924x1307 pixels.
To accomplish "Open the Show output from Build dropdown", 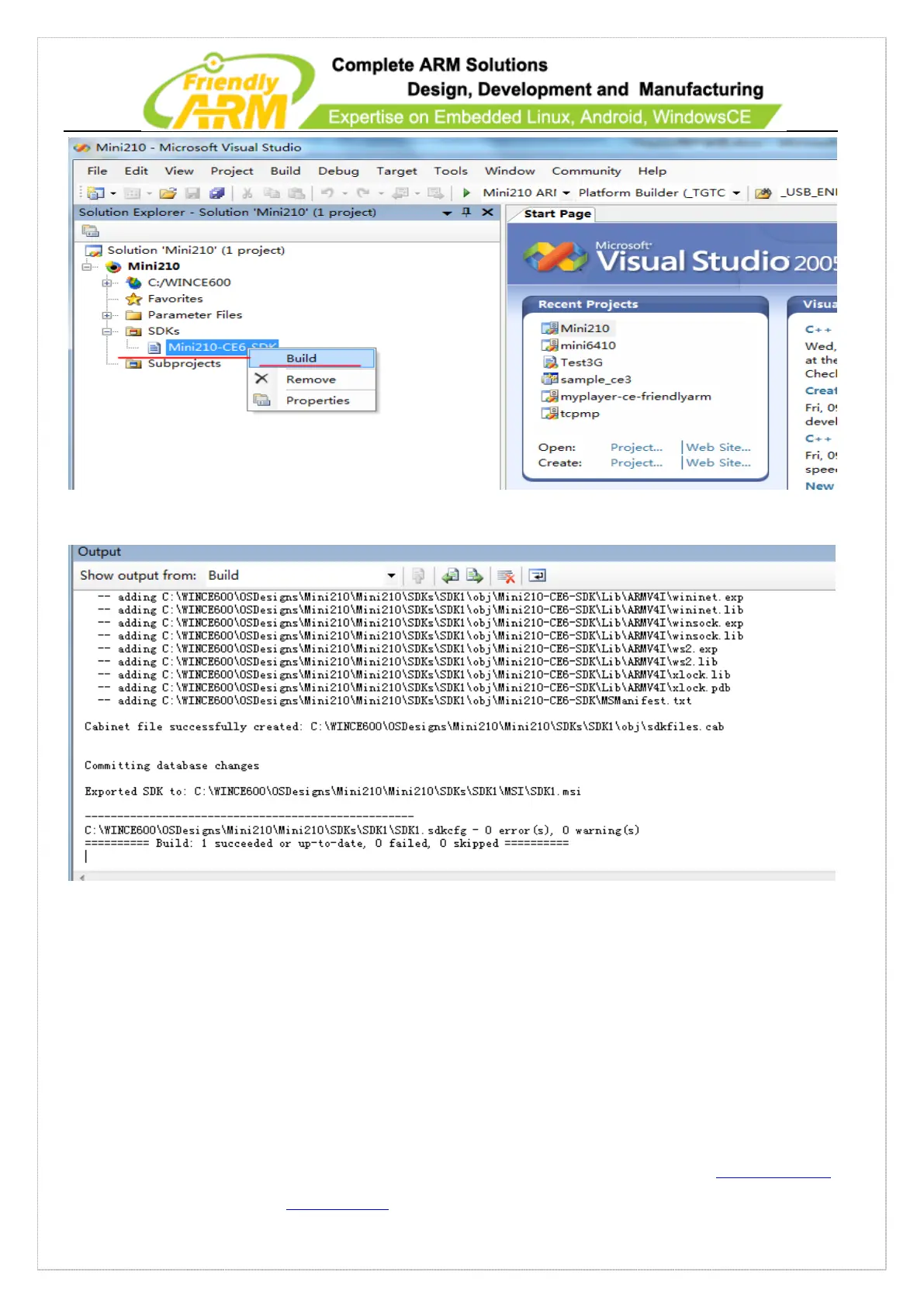I will (391, 576).
